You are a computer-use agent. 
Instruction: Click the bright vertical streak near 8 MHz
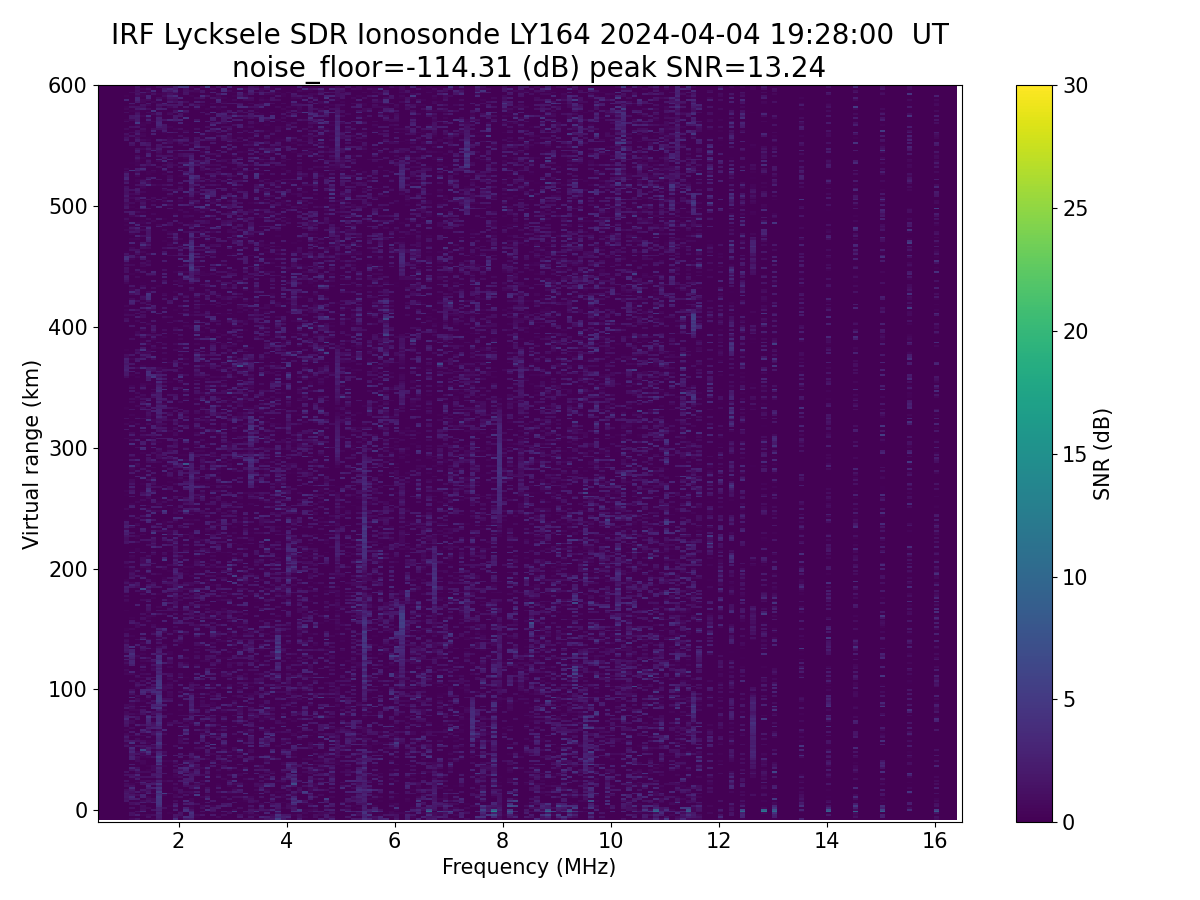click(499, 460)
